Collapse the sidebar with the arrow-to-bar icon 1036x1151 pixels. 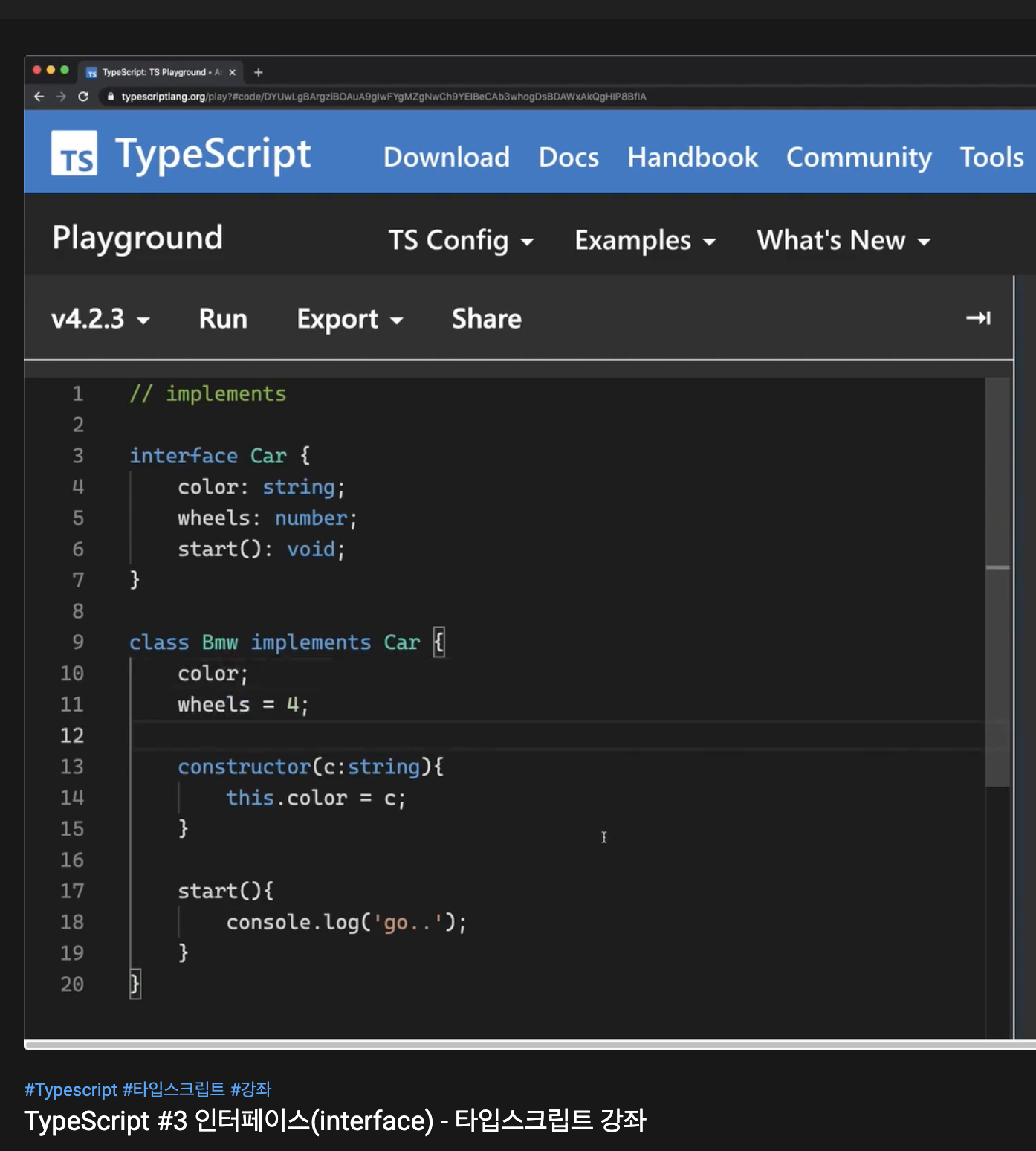click(x=978, y=318)
